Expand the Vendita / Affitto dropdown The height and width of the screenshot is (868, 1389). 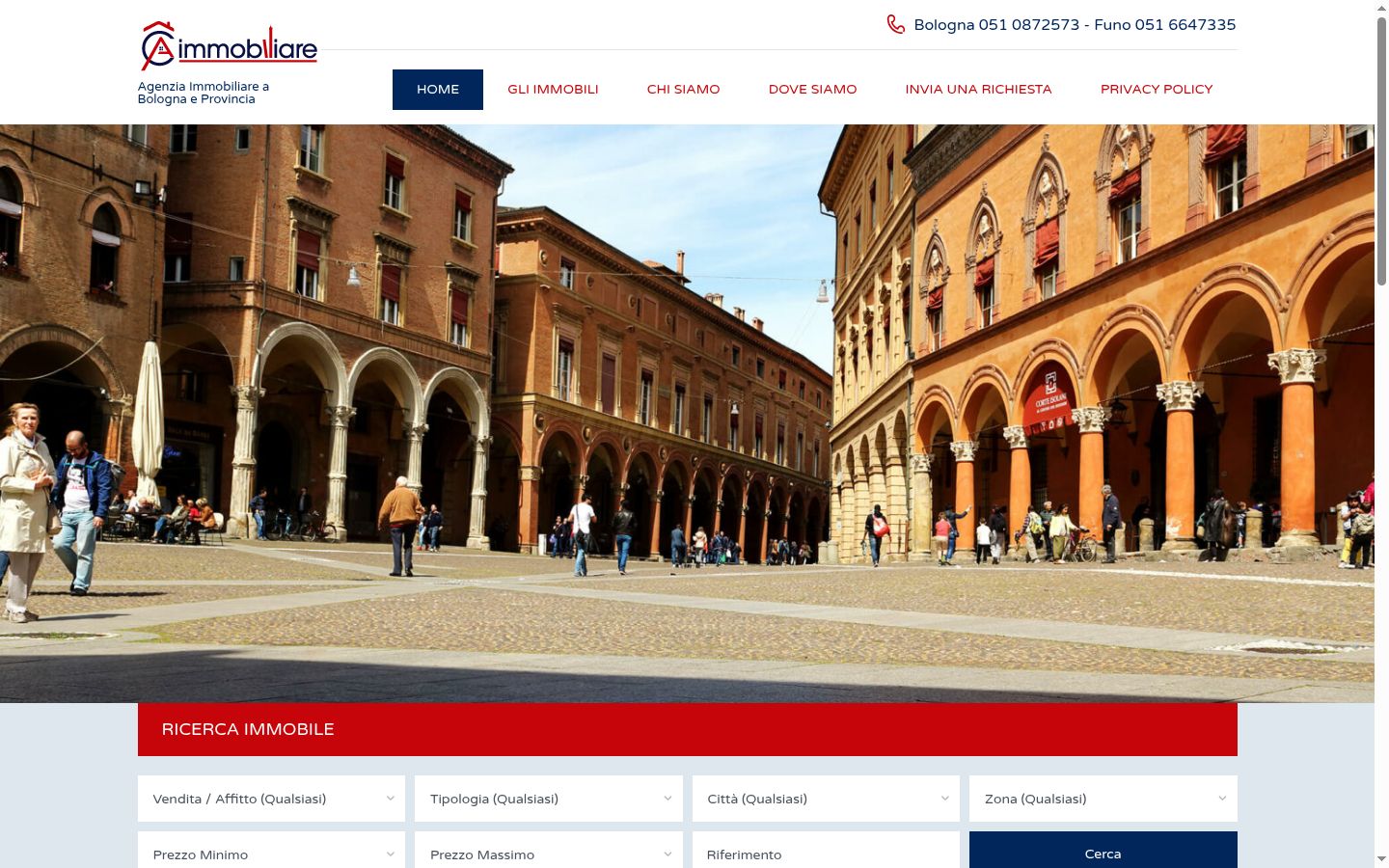[272, 799]
